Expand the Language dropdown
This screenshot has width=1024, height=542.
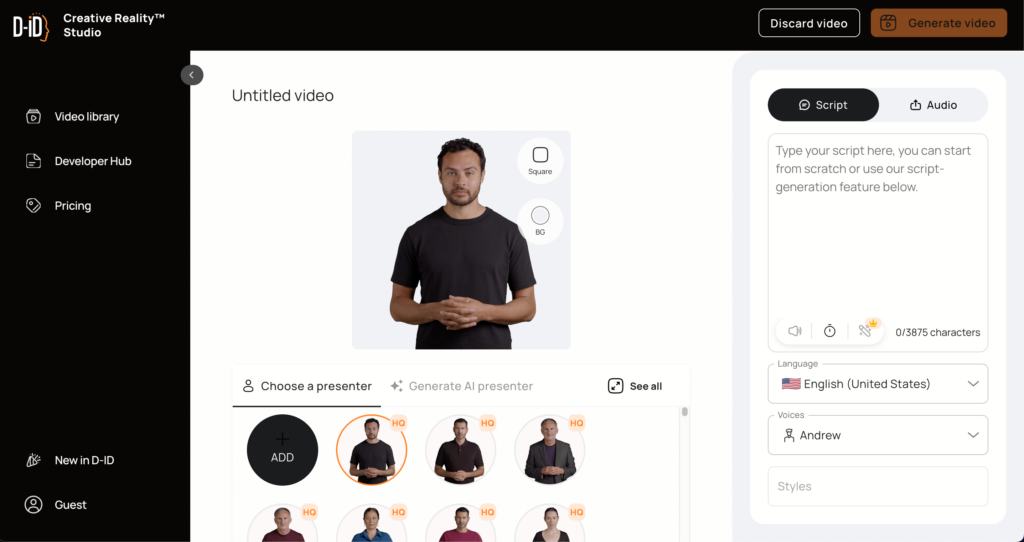(x=878, y=384)
